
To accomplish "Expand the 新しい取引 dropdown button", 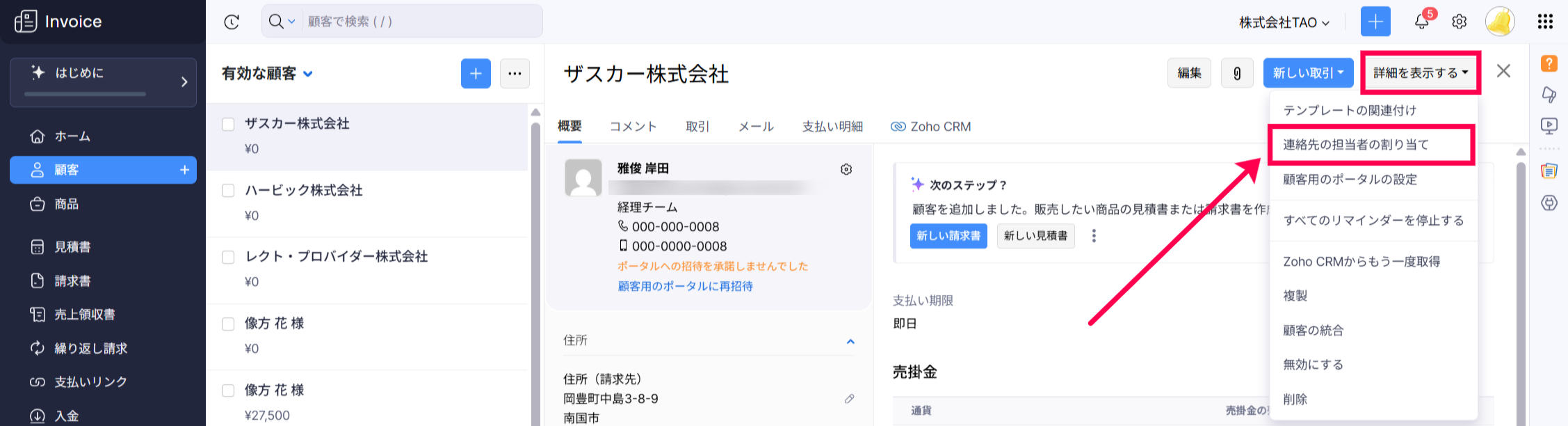I will pyautogui.click(x=1308, y=73).
